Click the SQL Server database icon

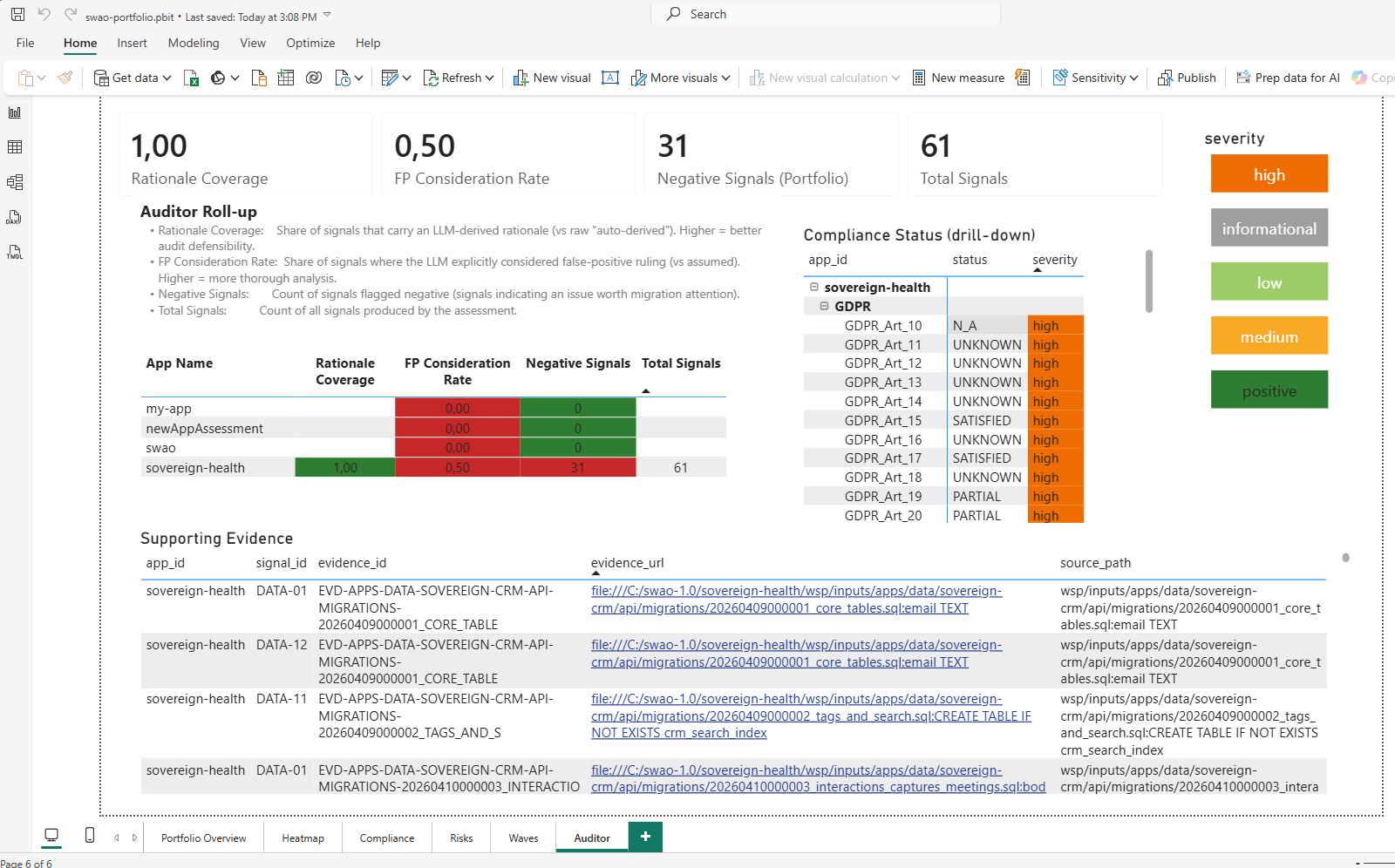(259, 78)
